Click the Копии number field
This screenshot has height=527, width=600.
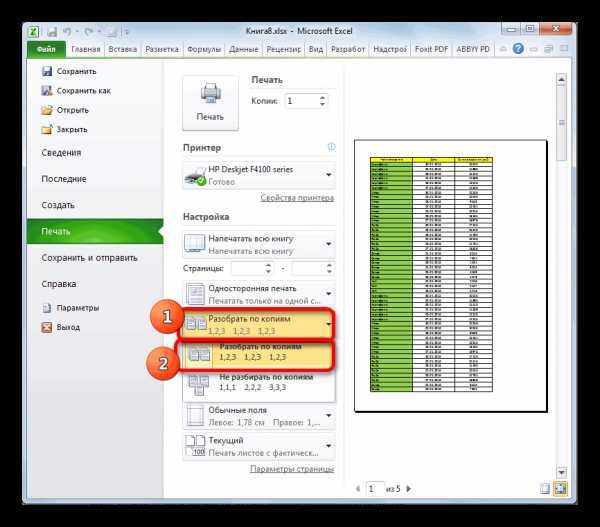click(x=301, y=101)
